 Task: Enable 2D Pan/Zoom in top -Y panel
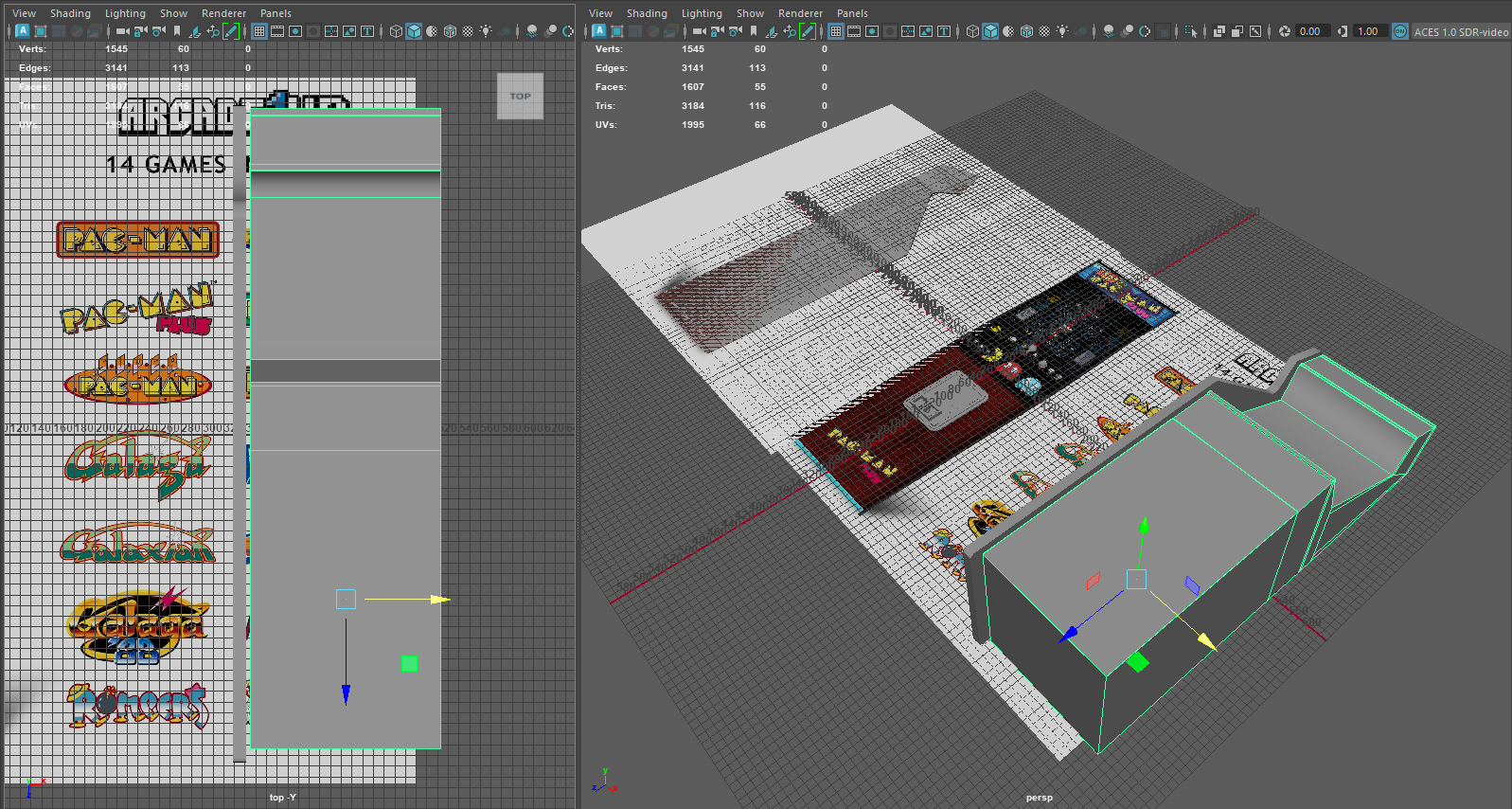click(x=213, y=31)
